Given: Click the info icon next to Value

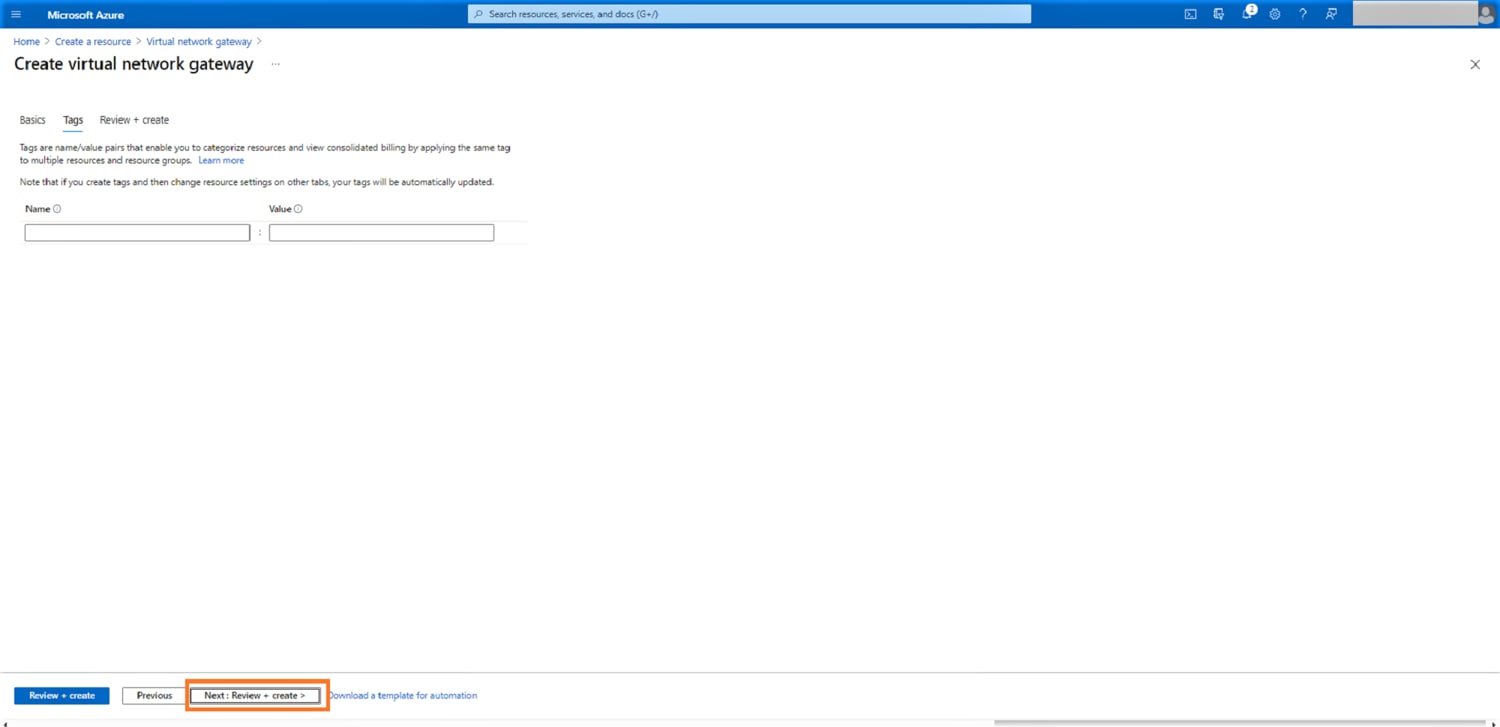Looking at the screenshot, I should (x=298, y=209).
